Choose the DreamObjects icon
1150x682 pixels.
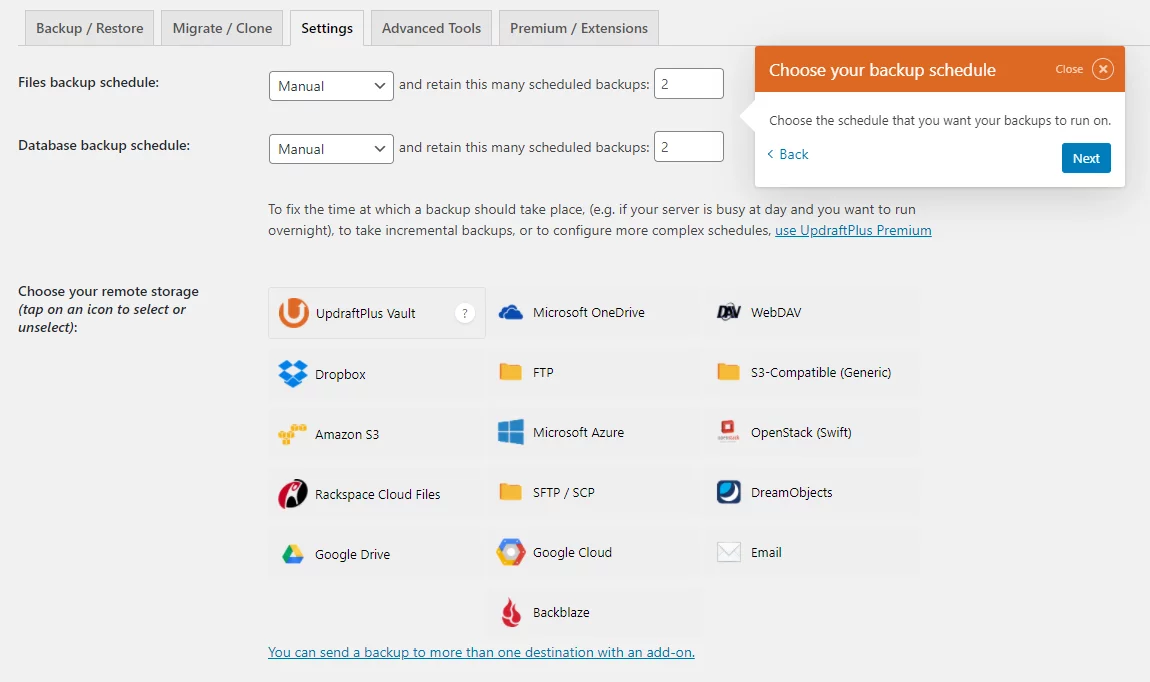coord(728,491)
